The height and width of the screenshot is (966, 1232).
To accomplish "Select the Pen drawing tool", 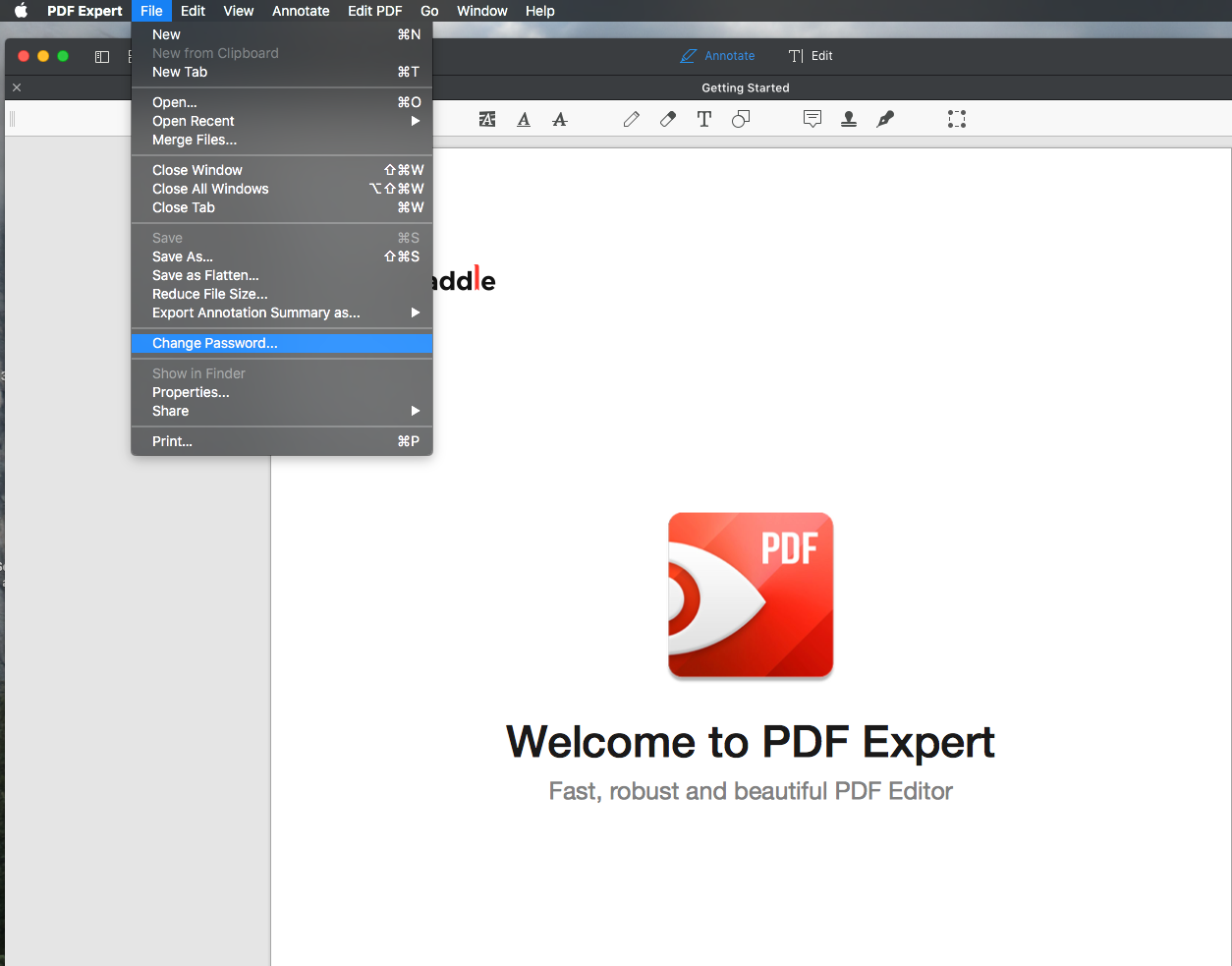I will click(x=632, y=119).
